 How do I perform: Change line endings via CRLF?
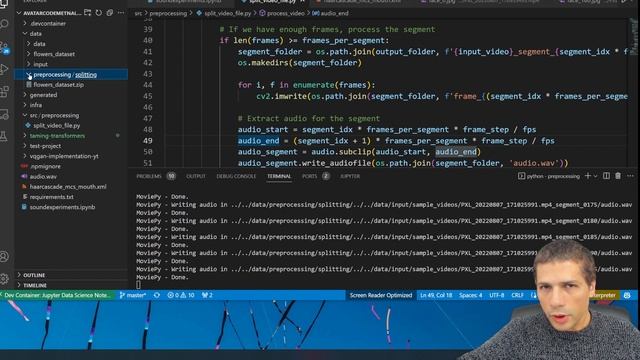[518, 295]
